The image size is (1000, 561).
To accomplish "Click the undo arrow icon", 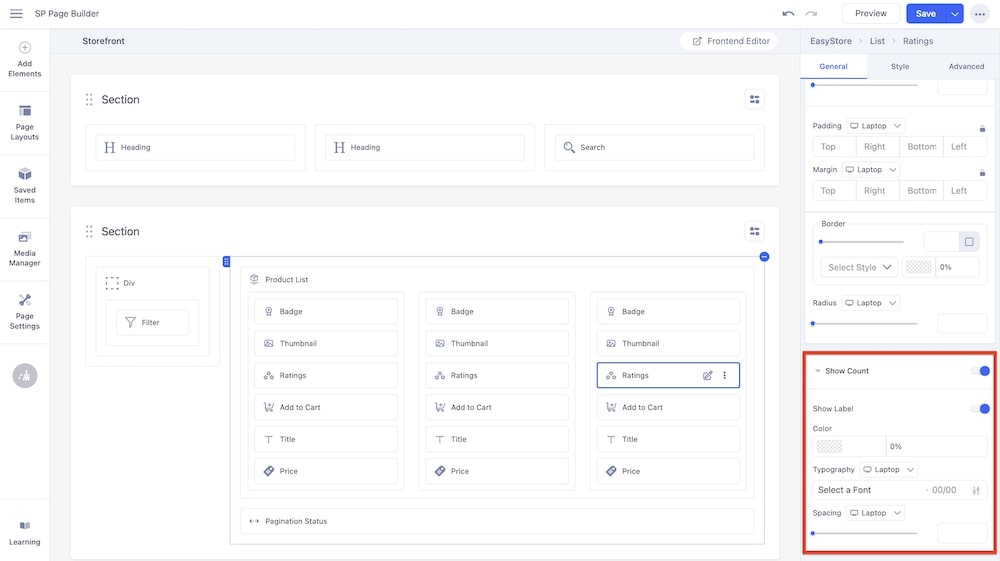I will coord(788,14).
